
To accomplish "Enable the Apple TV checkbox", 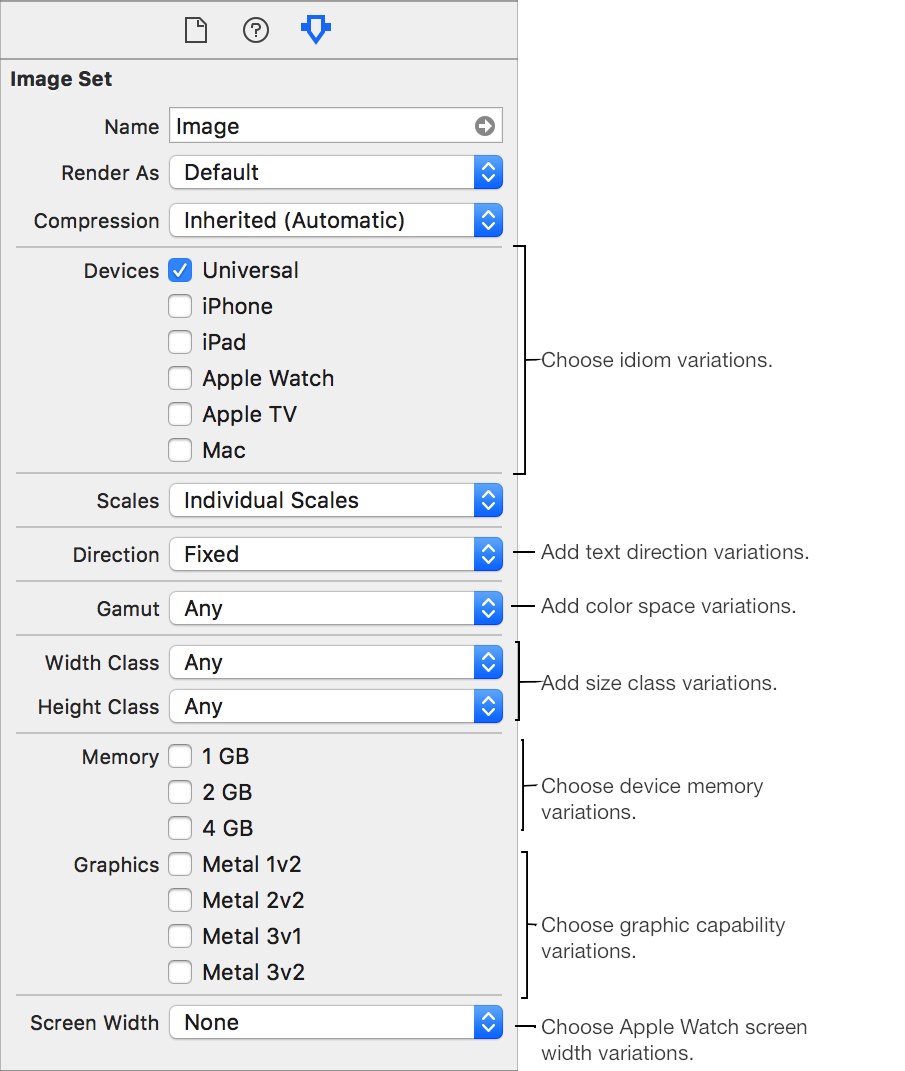I will 180,414.
